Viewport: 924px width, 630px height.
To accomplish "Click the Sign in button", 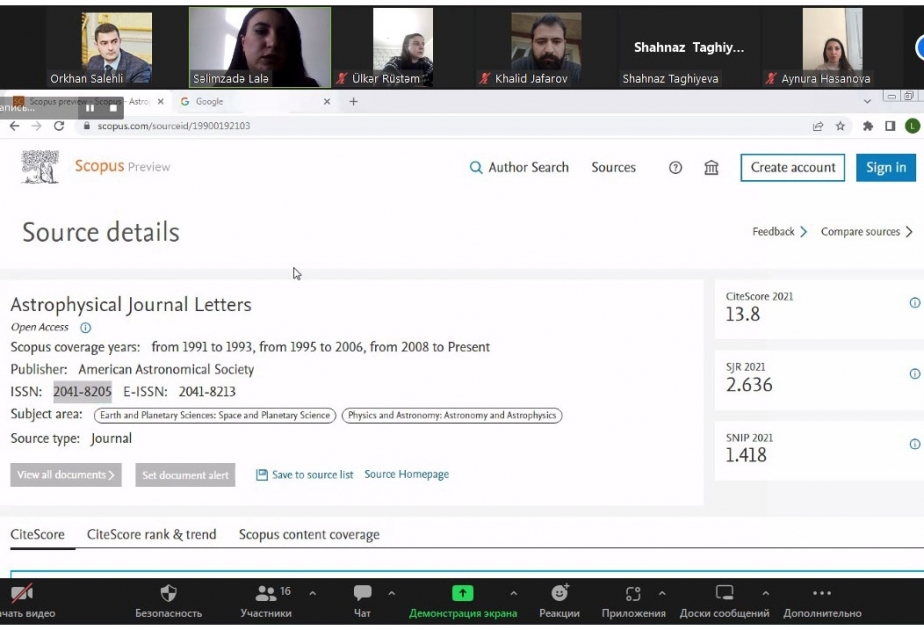I will (x=886, y=168).
